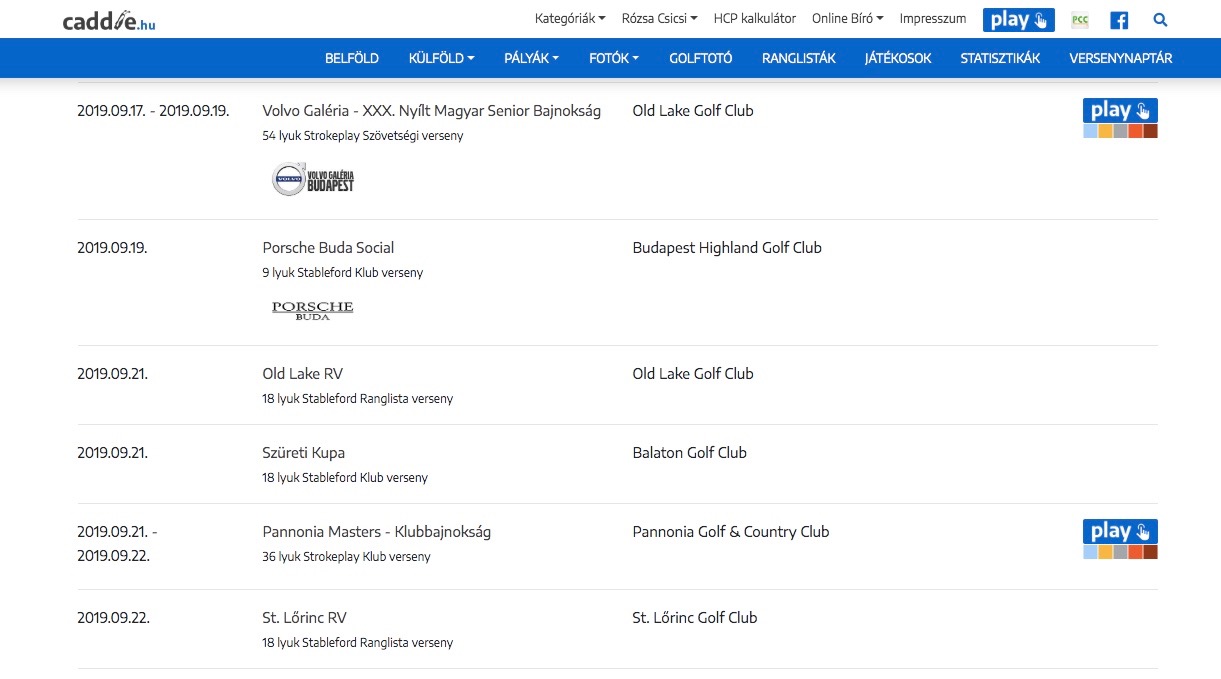Open the Rózsa Csicsi user menu
This screenshot has height=679, width=1221.
pyautogui.click(x=659, y=19)
